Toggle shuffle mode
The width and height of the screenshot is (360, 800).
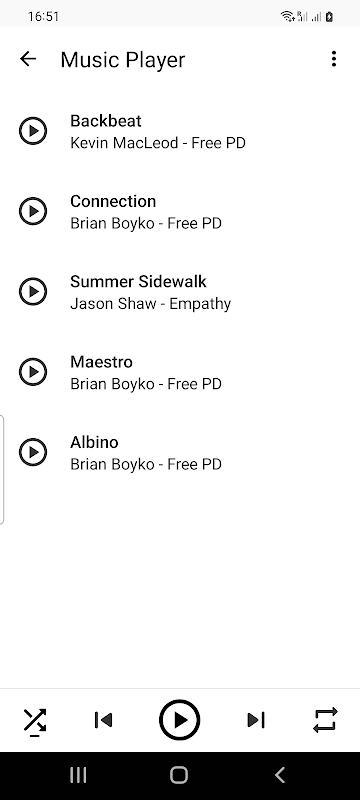(35, 721)
